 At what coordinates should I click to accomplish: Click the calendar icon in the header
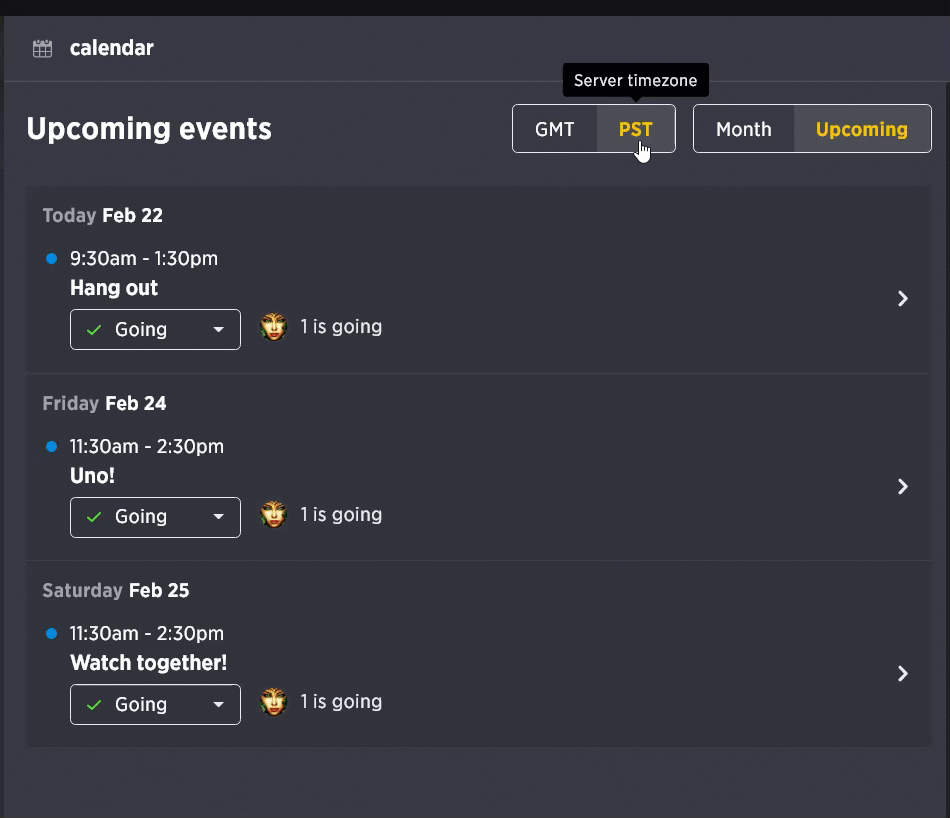[42, 48]
